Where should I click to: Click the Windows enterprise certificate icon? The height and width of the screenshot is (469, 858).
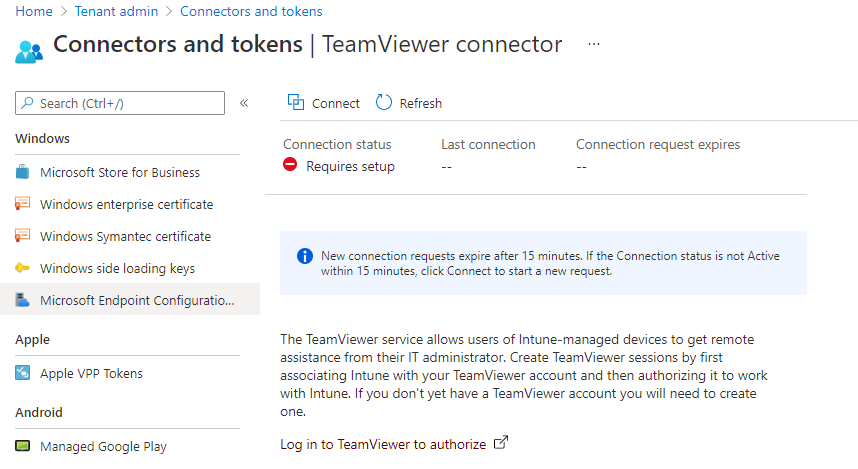(22, 204)
